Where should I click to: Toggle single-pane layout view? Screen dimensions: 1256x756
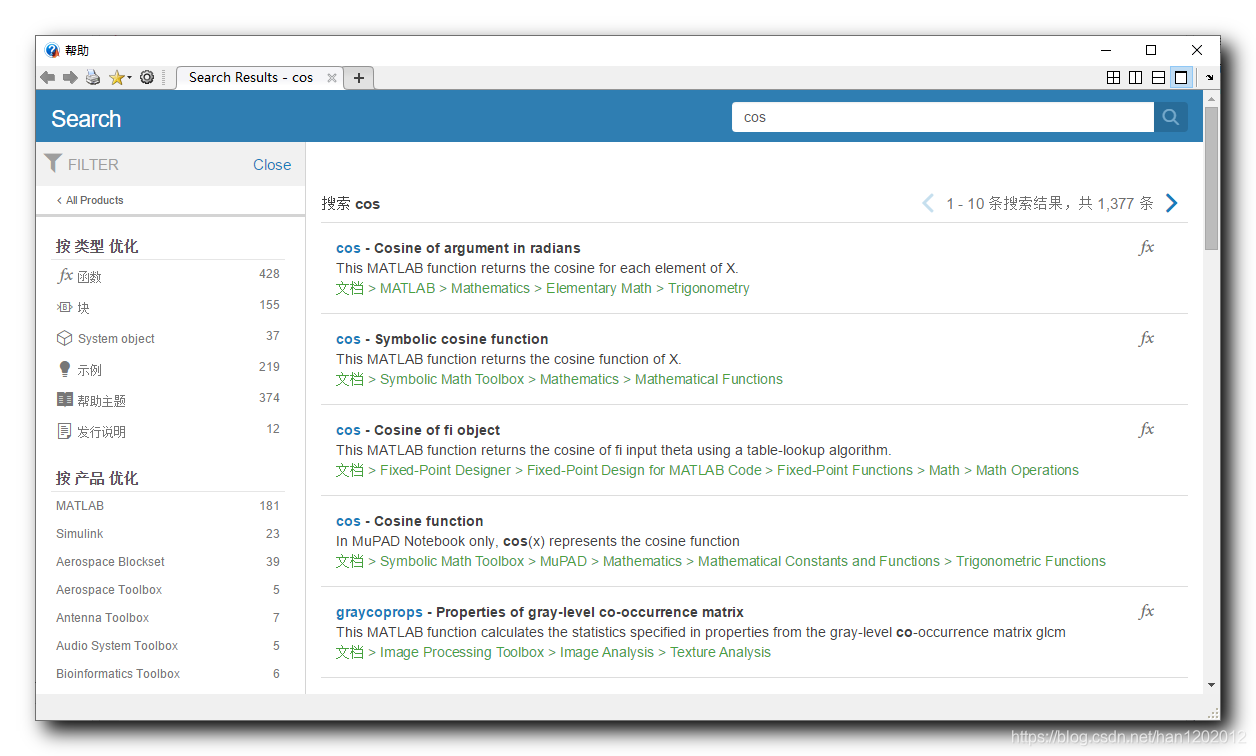tap(1181, 78)
